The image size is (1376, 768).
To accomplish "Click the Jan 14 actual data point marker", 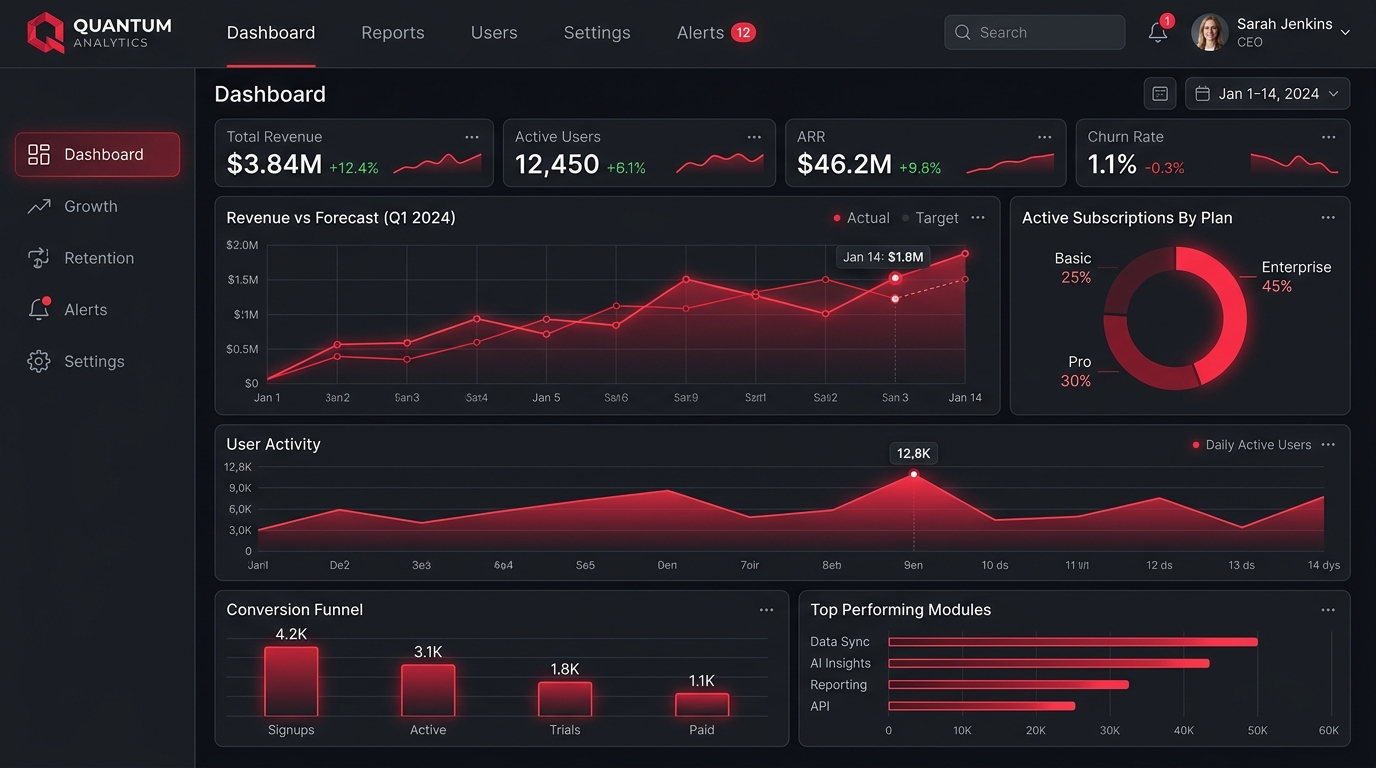I will point(965,254).
